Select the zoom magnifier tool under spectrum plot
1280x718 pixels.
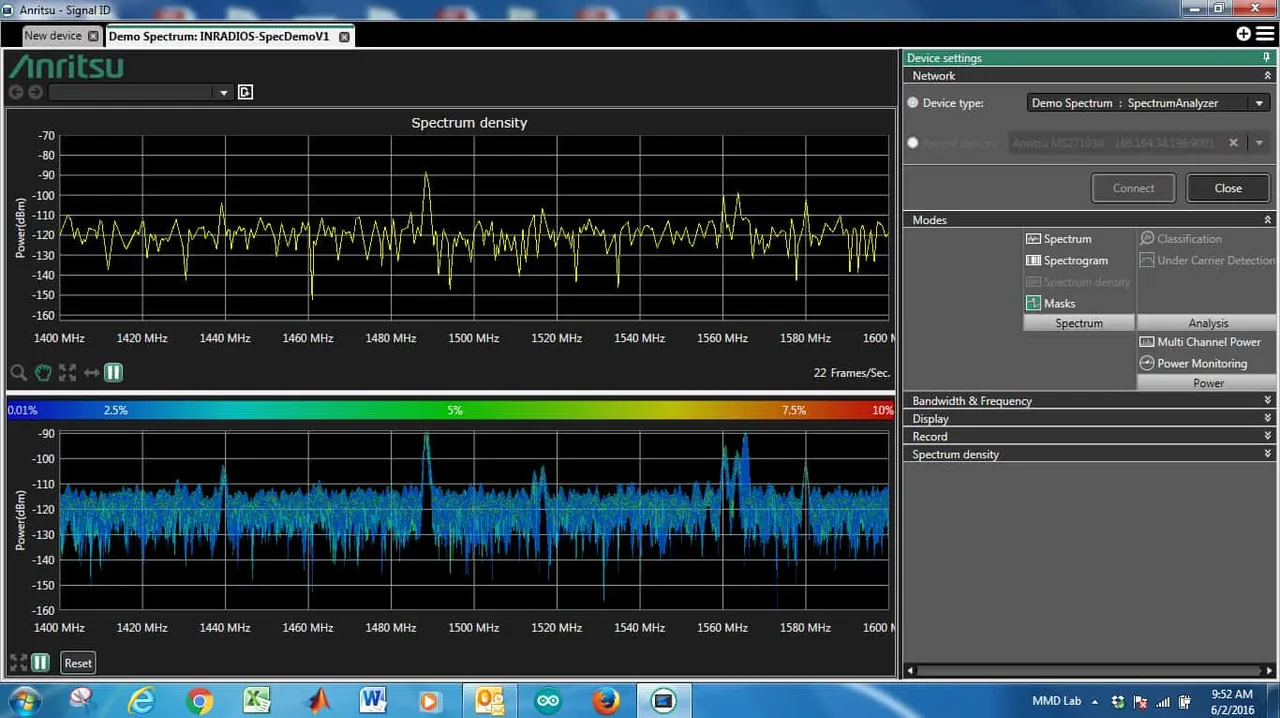point(18,373)
